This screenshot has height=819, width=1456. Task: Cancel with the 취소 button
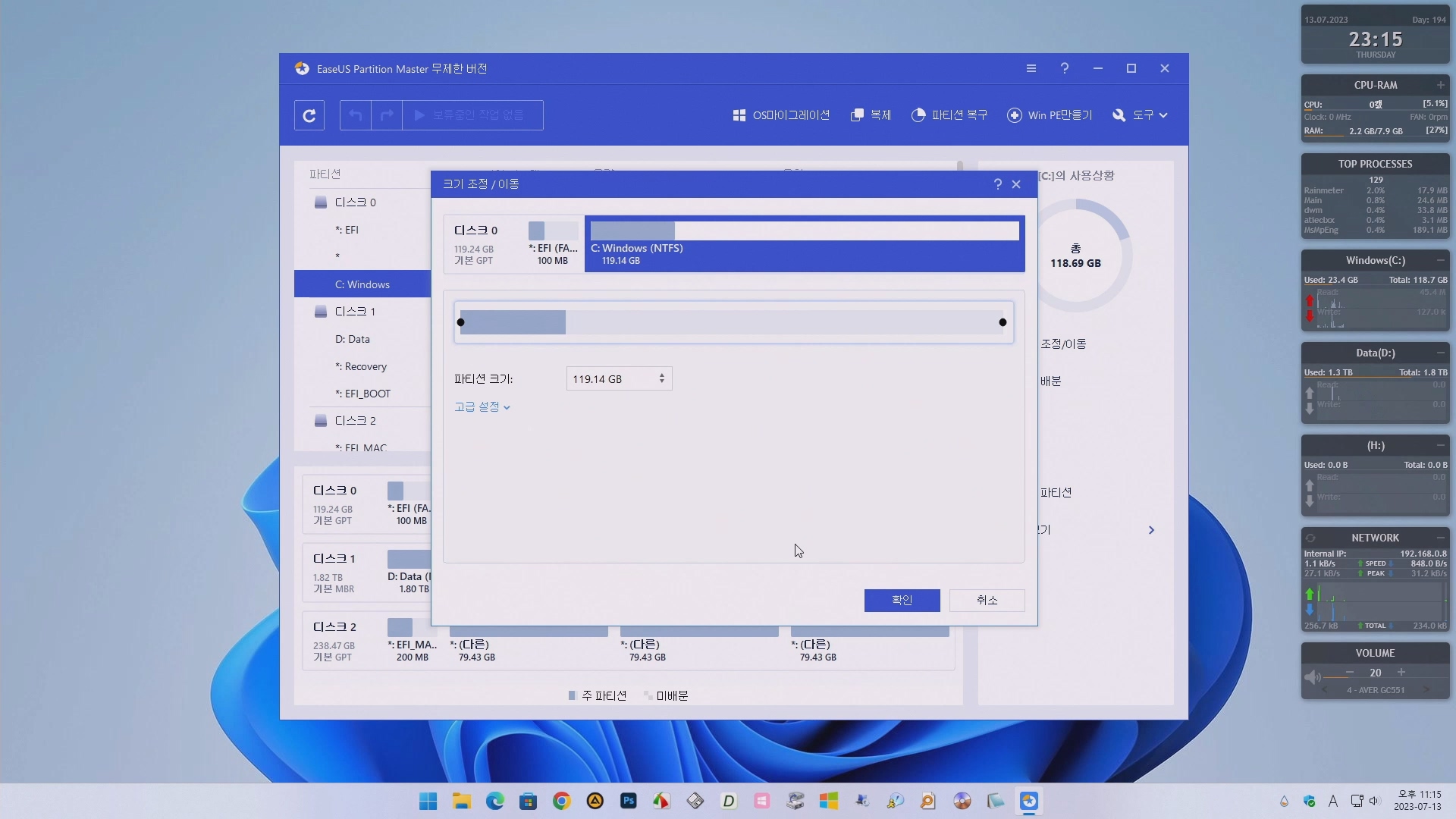click(987, 601)
